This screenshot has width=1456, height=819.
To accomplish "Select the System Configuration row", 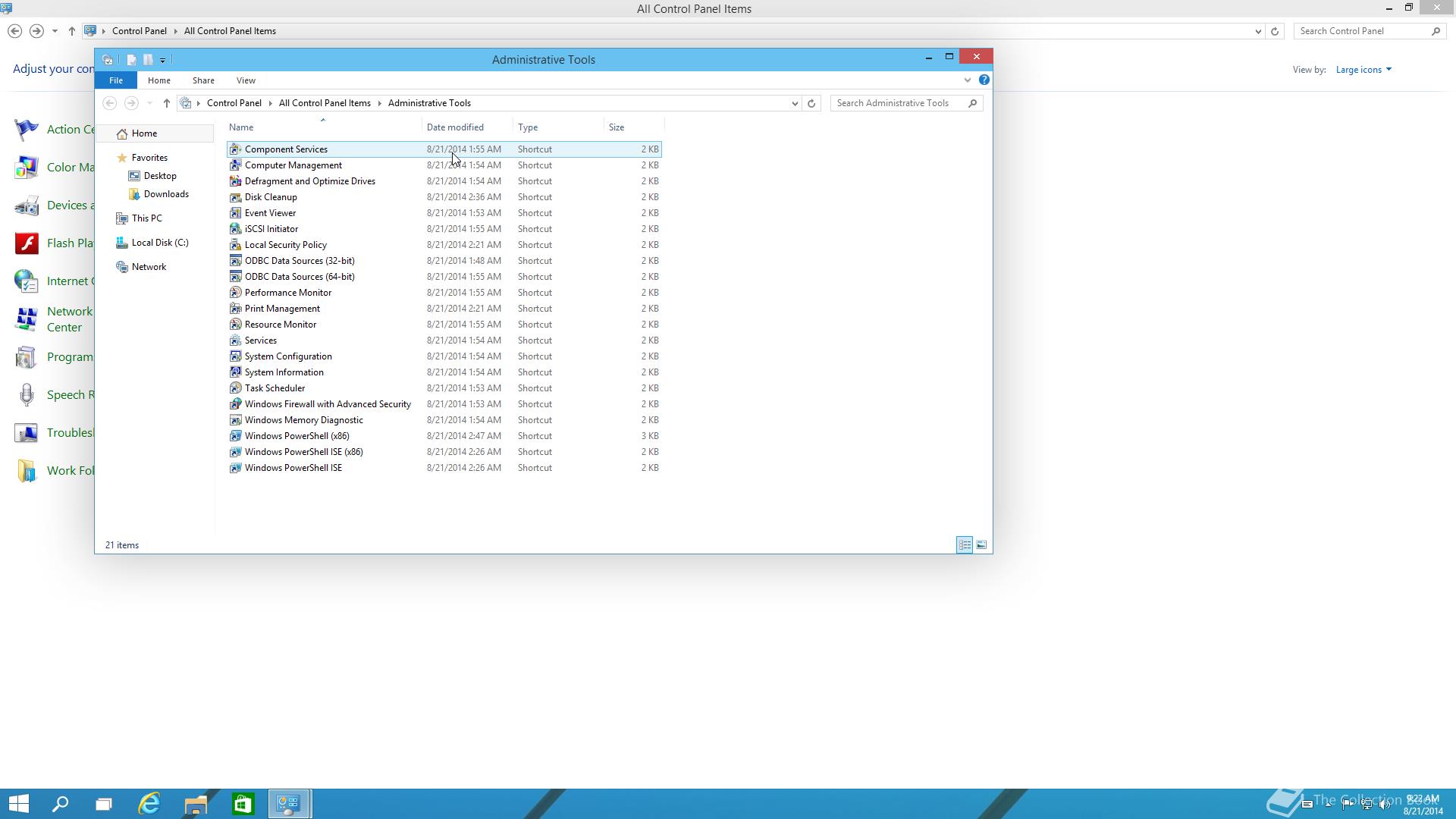I will click(x=444, y=356).
